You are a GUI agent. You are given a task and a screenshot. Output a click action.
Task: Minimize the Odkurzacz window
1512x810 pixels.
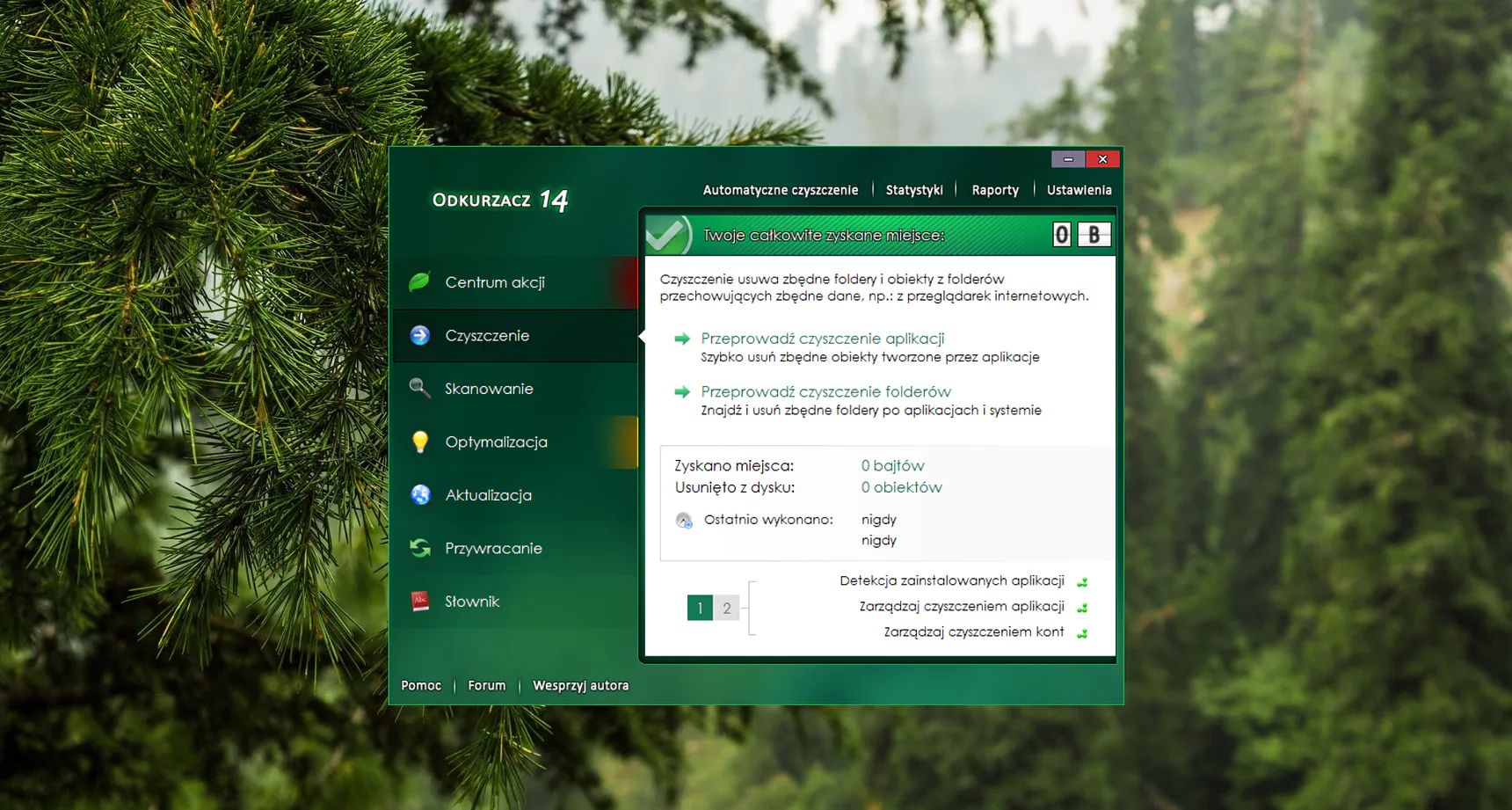coord(1068,159)
